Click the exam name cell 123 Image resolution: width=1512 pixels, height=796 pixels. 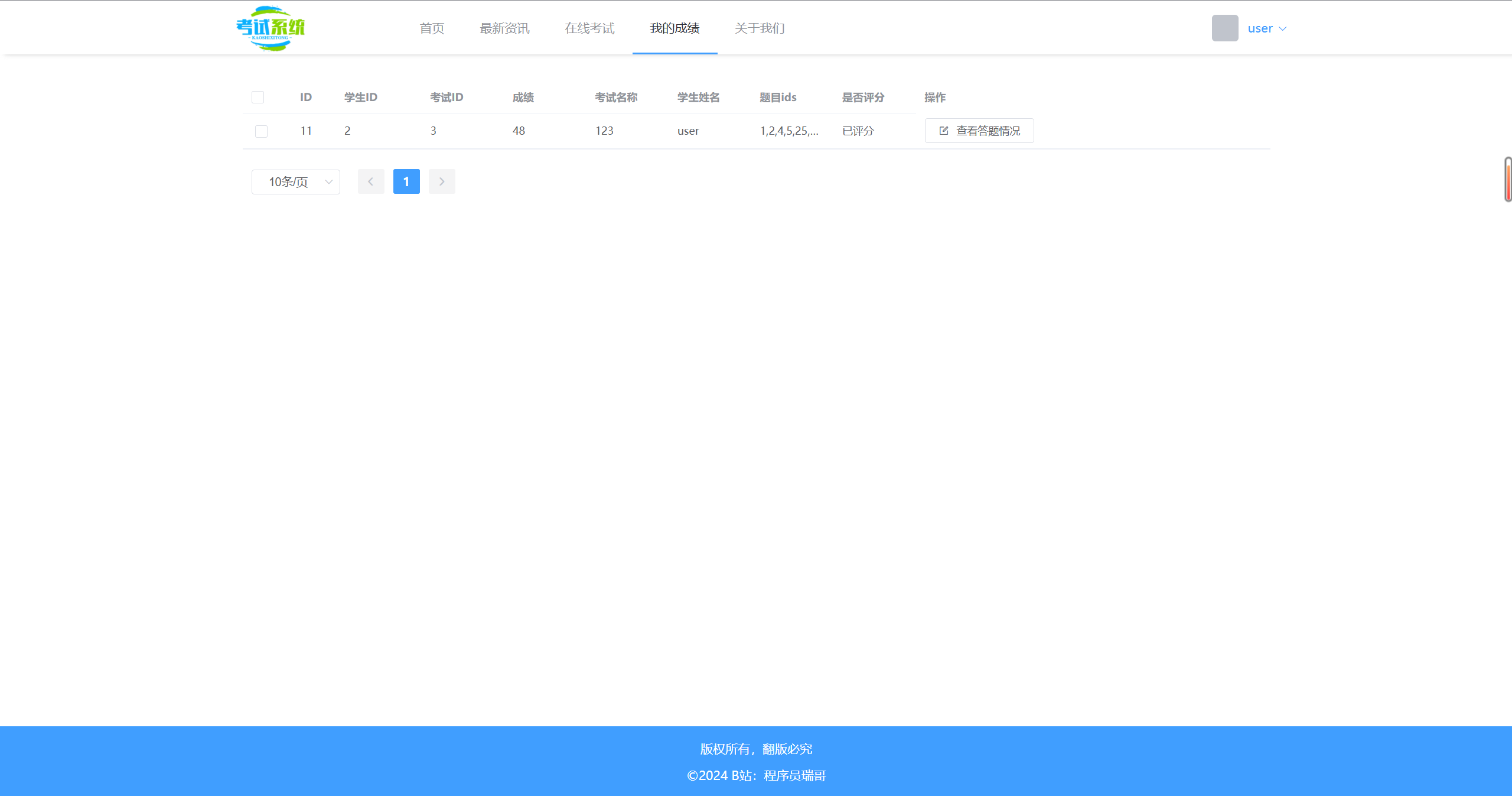pyautogui.click(x=604, y=131)
